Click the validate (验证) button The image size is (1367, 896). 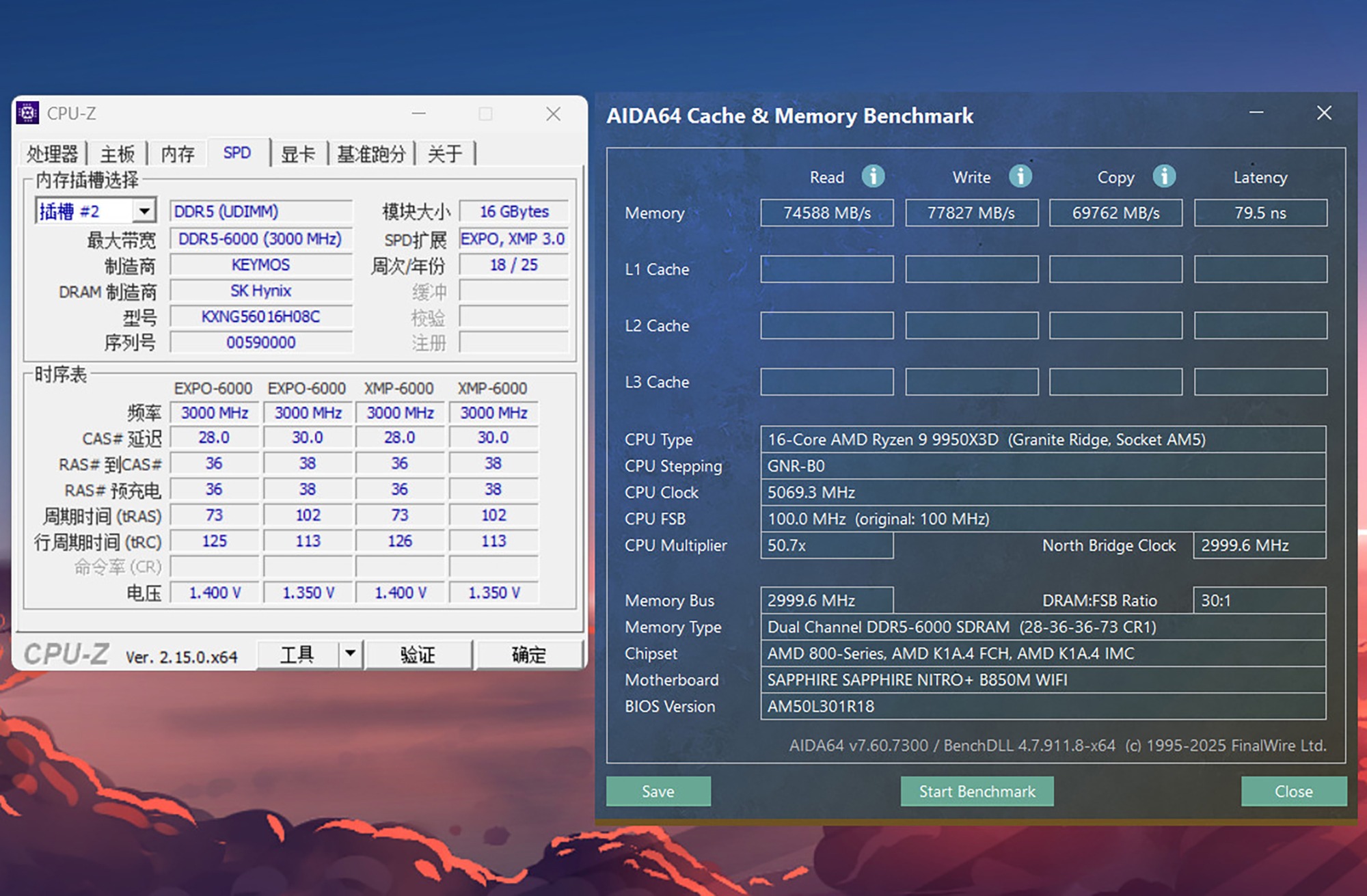point(418,655)
